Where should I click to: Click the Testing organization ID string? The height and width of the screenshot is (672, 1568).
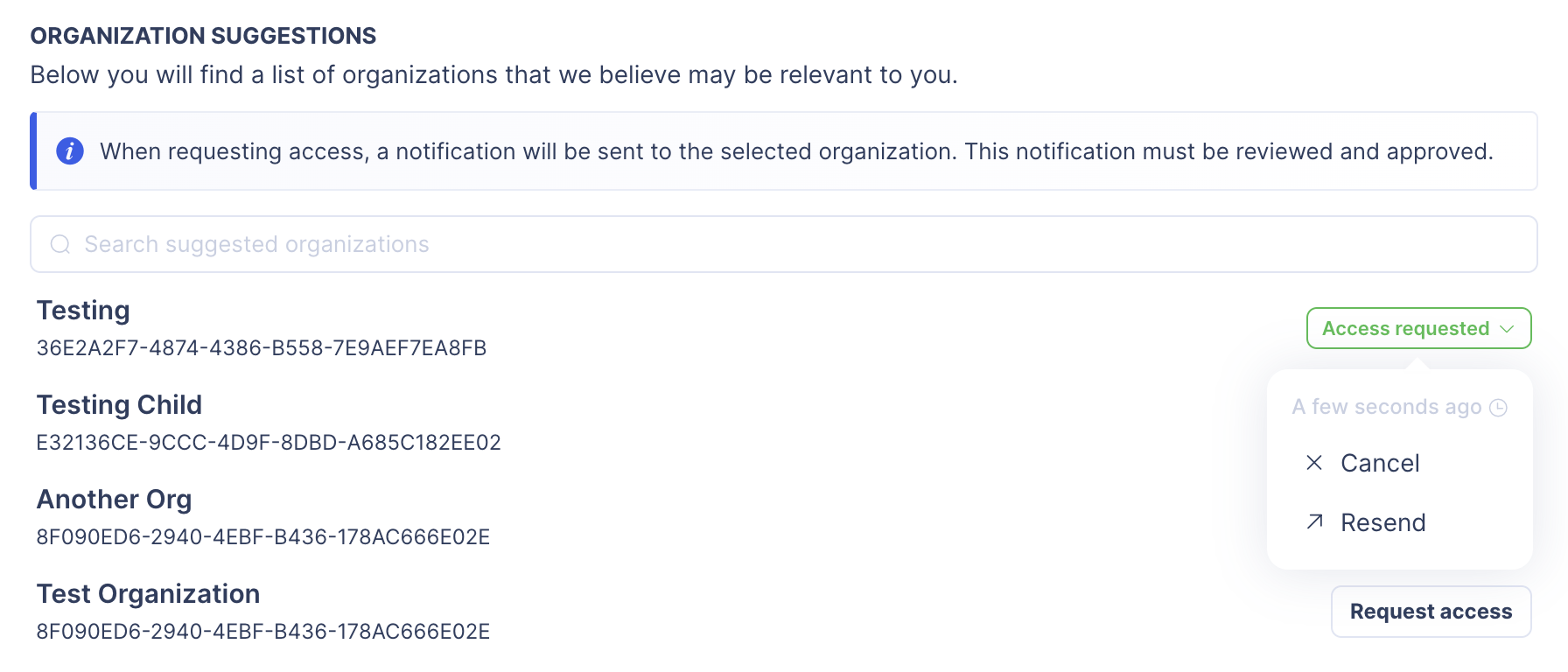pos(261,348)
